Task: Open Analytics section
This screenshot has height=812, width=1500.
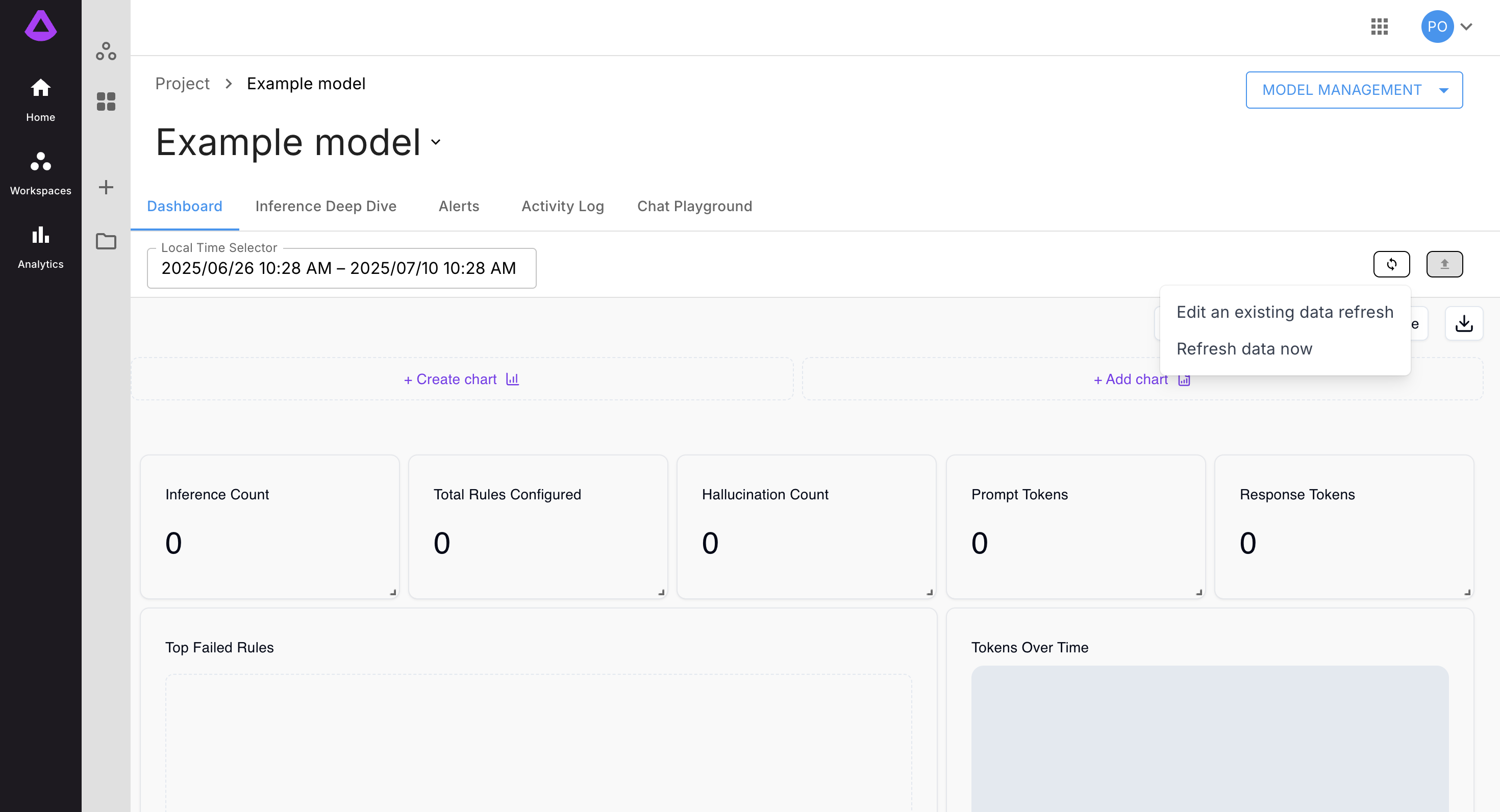Action: (x=41, y=247)
